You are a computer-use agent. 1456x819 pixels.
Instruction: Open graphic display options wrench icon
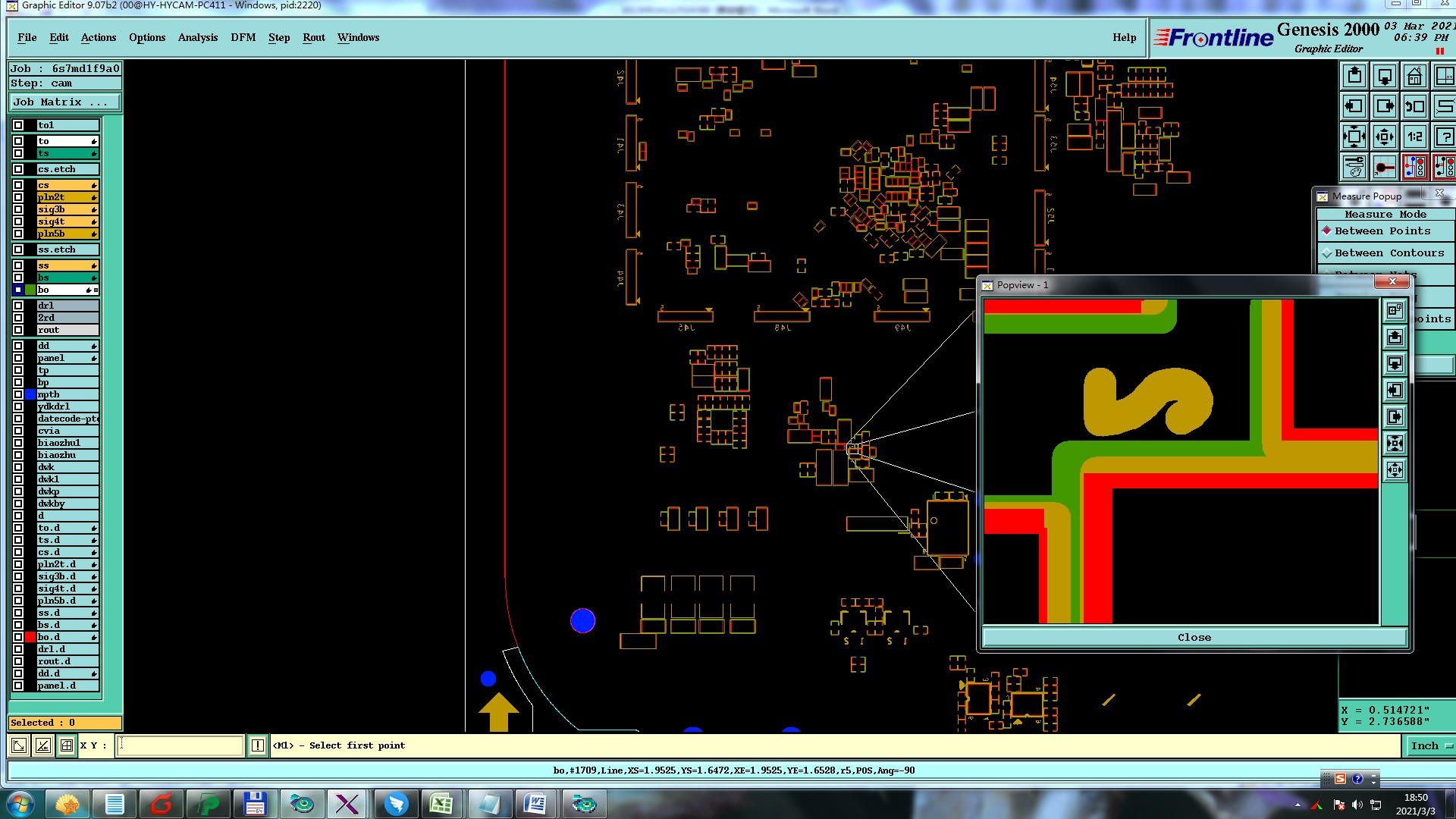(x=1354, y=167)
